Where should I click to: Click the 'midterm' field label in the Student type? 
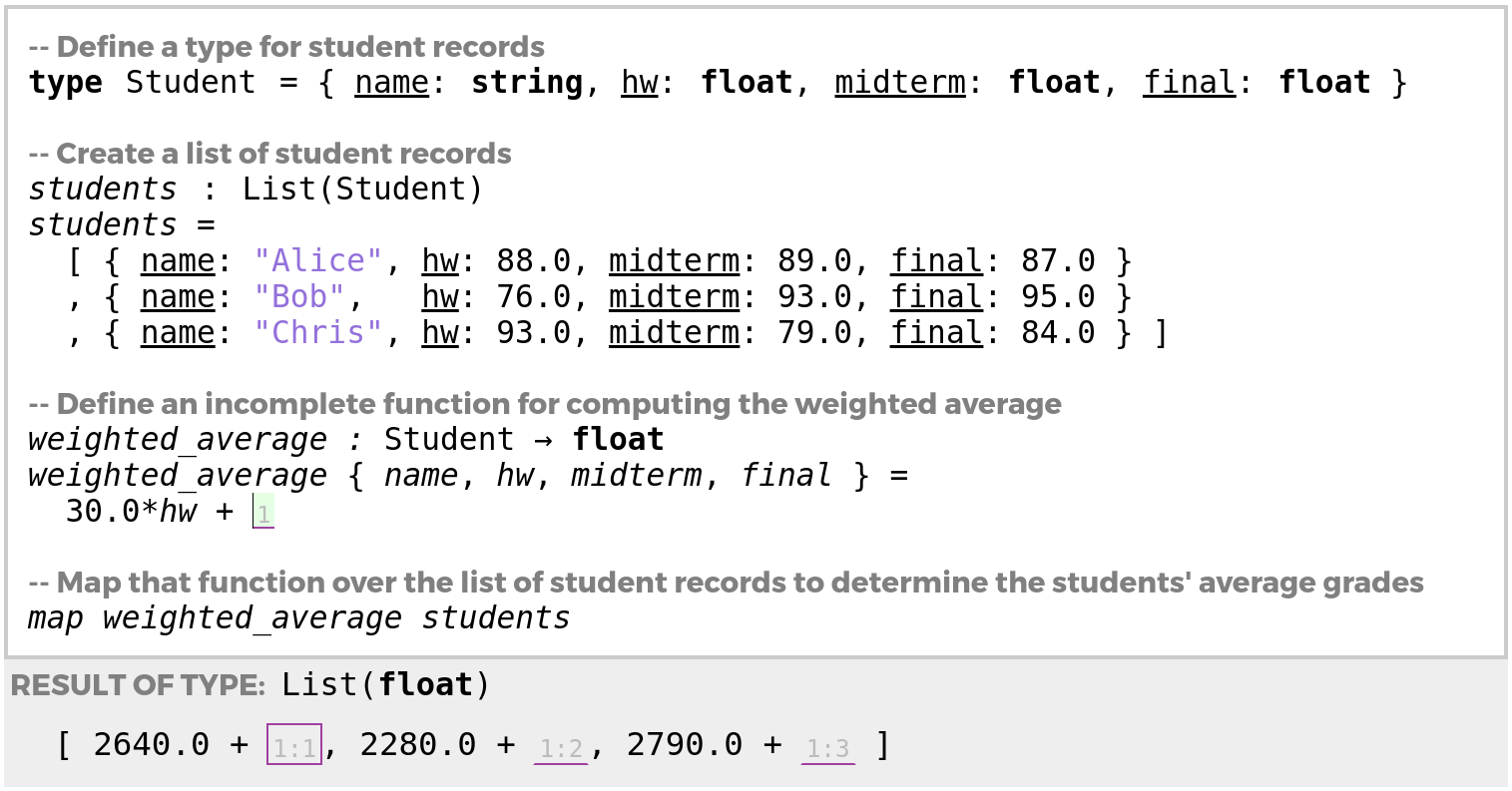point(899,83)
